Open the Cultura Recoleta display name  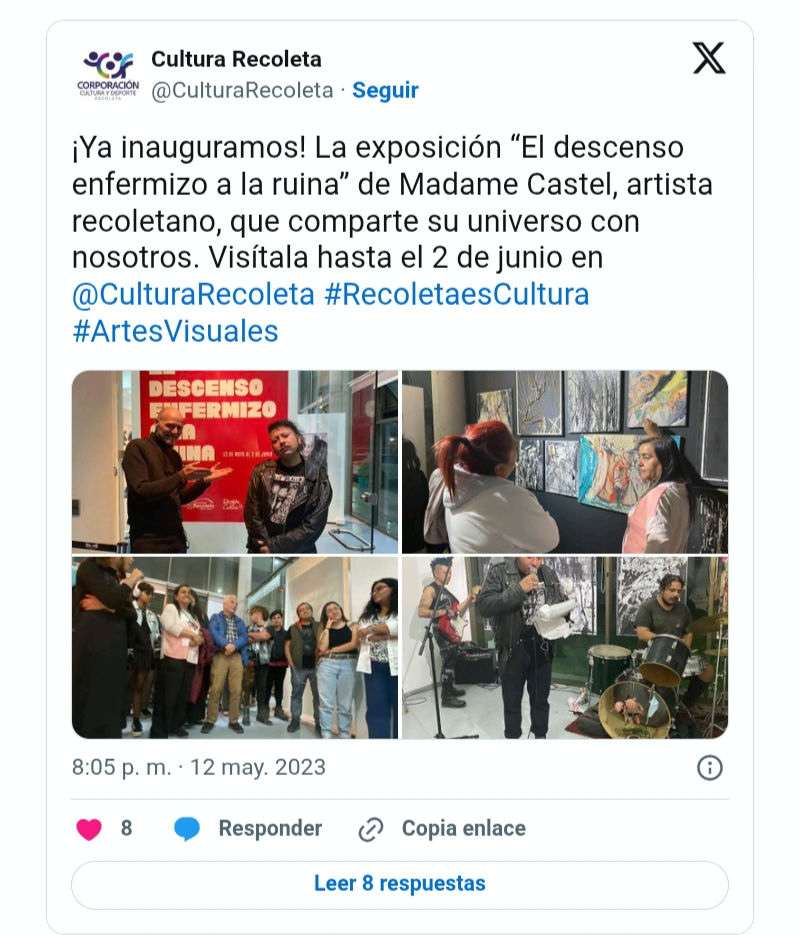tap(236, 59)
